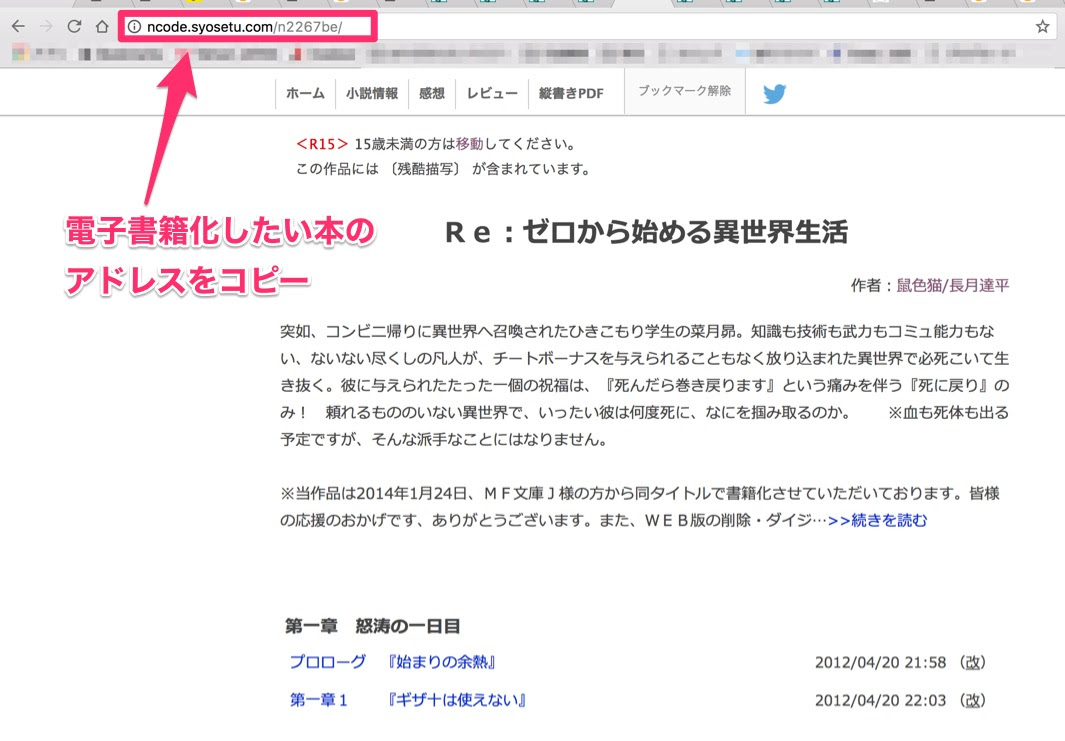
Task: Click the site info icon in address bar
Action: point(134,26)
